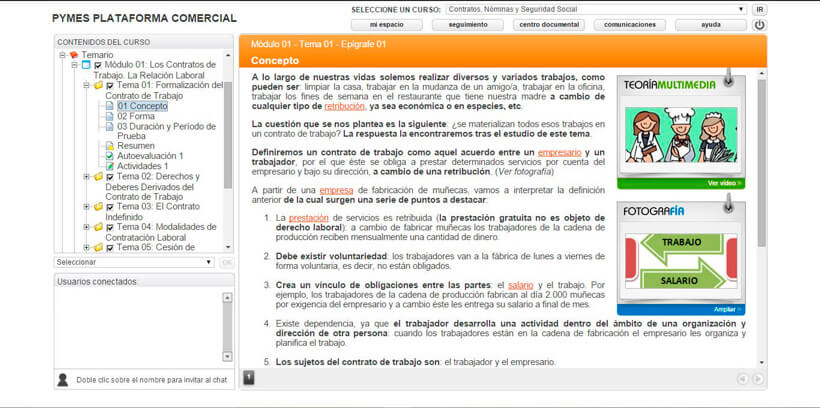Click the Módulo 01 module icon
This screenshot has height=408, width=820.
point(86,65)
